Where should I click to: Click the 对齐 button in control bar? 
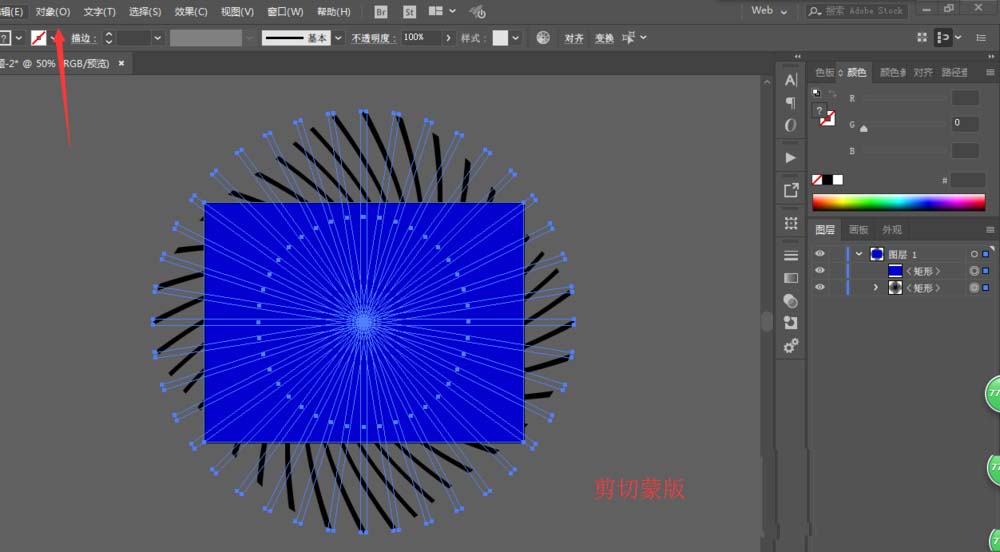[x=574, y=38]
